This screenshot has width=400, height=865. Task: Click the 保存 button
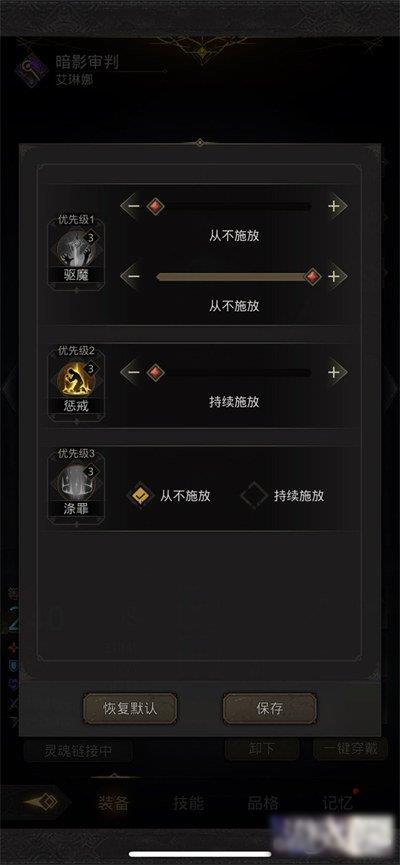(x=270, y=708)
